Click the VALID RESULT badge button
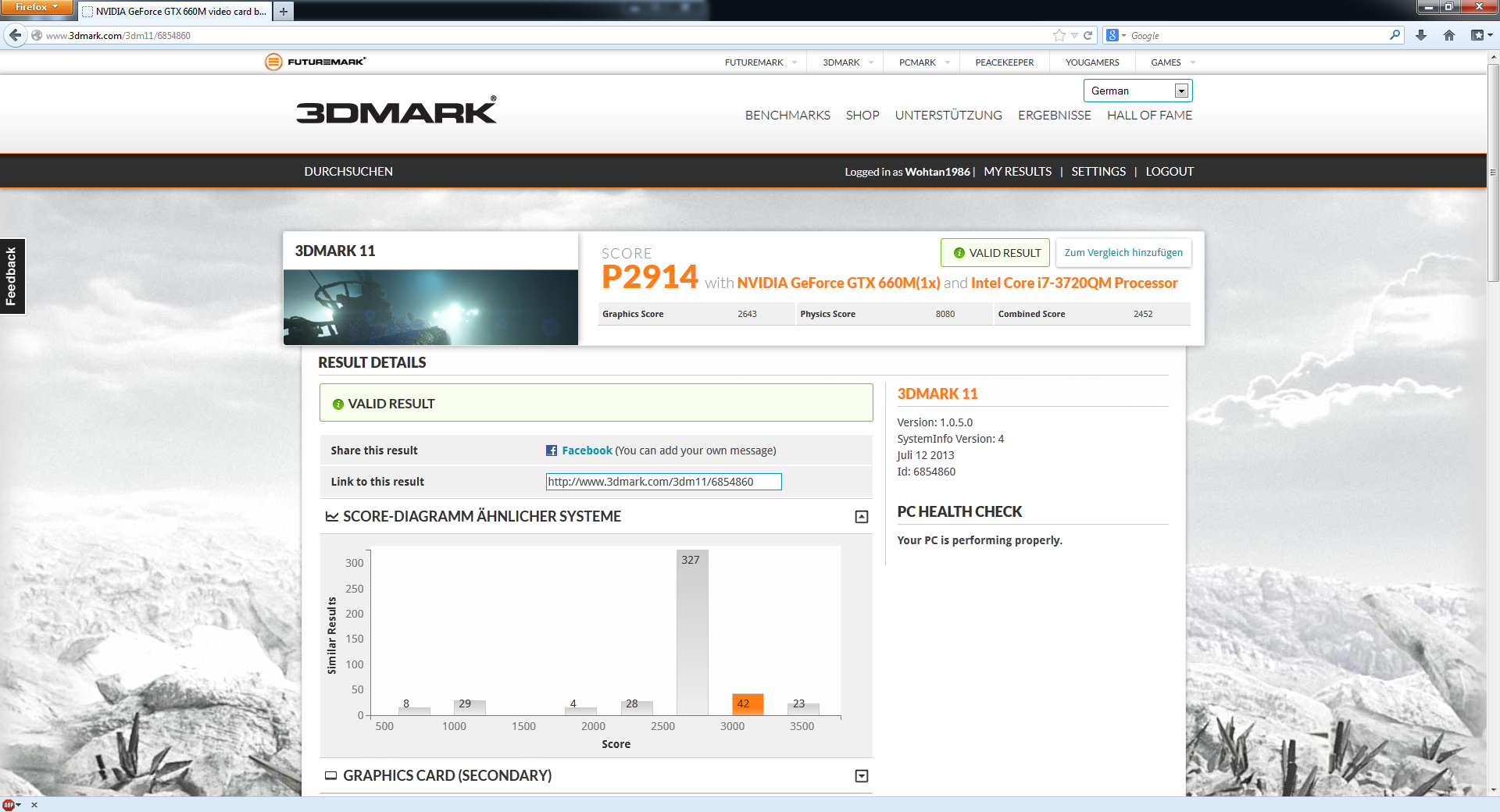 (x=995, y=253)
